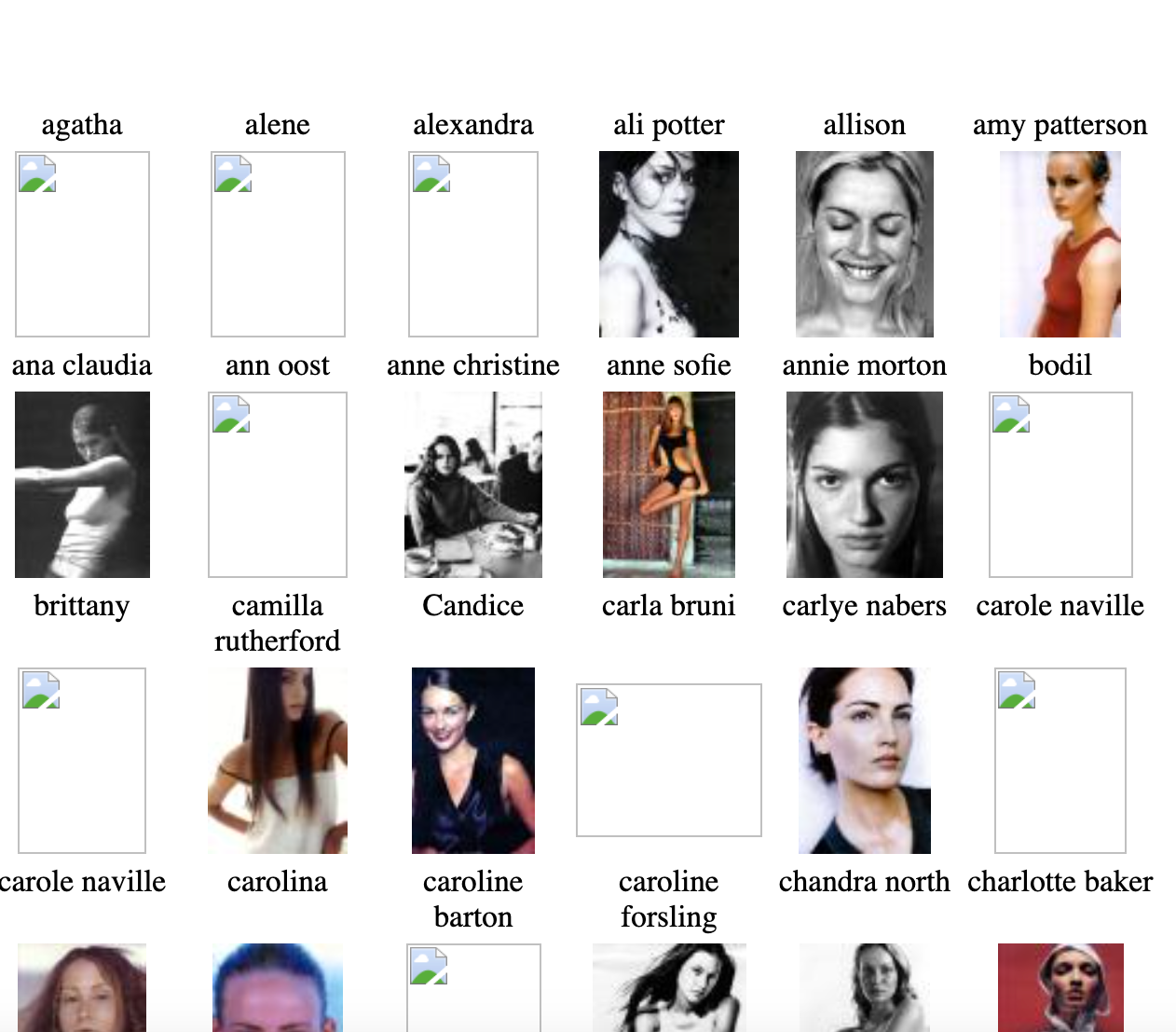
Task: Click the chandra north name label
Action: pos(865,882)
